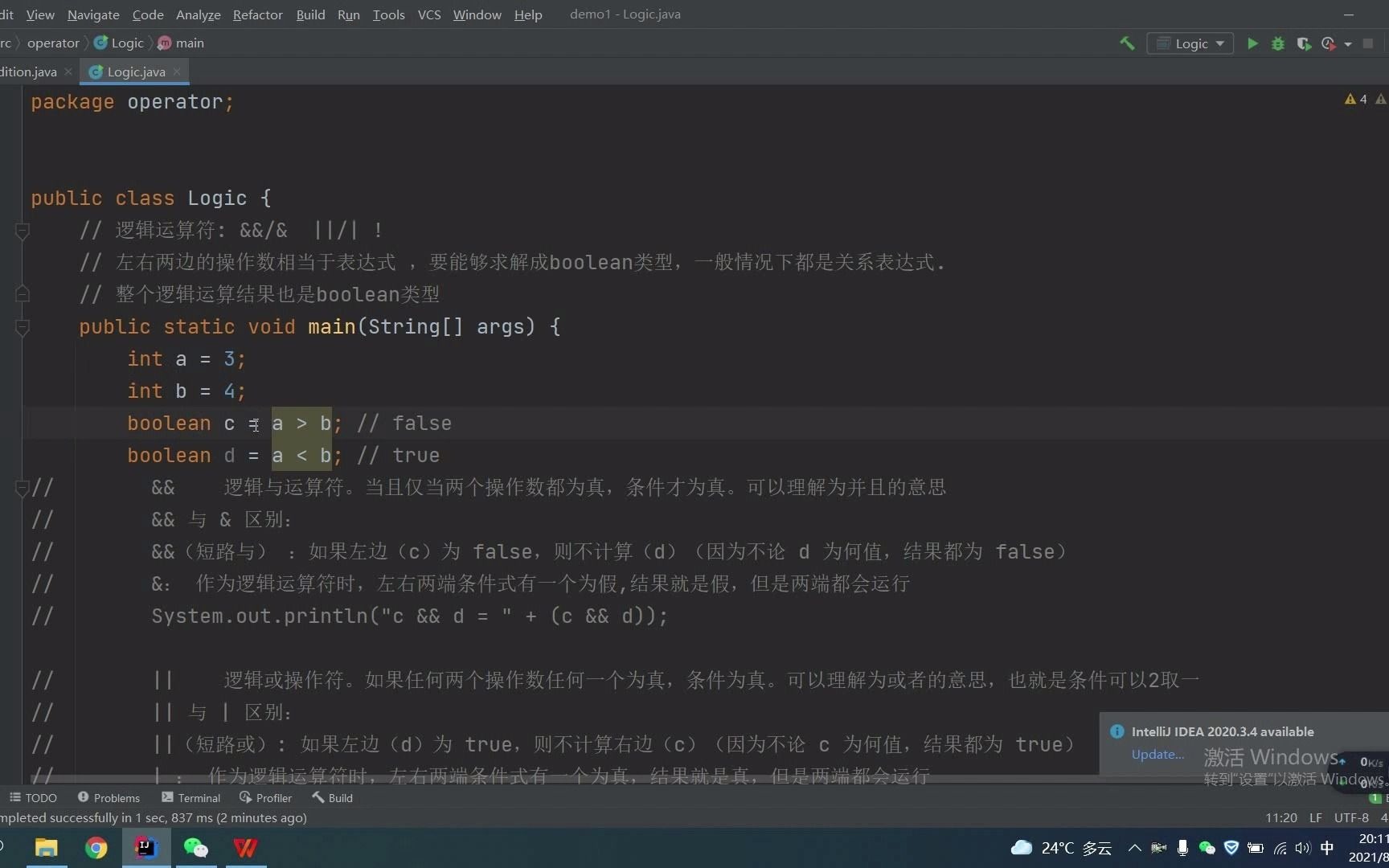Open the TODO tool window

click(x=33, y=797)
